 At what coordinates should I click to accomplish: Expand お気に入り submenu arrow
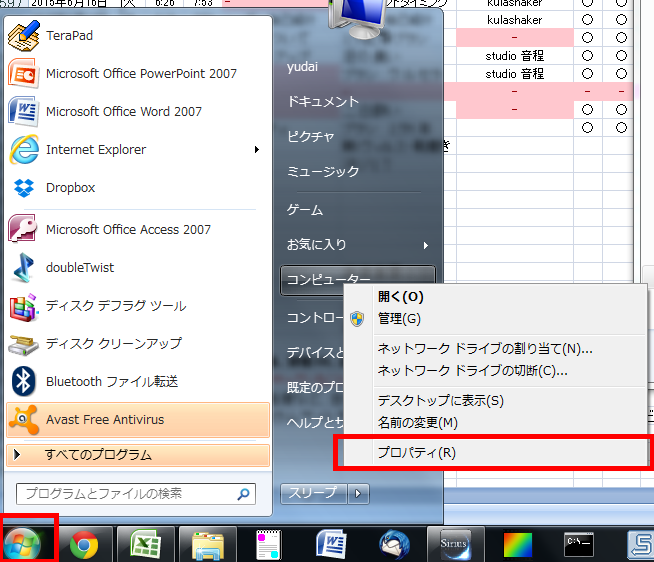[425, 245]
